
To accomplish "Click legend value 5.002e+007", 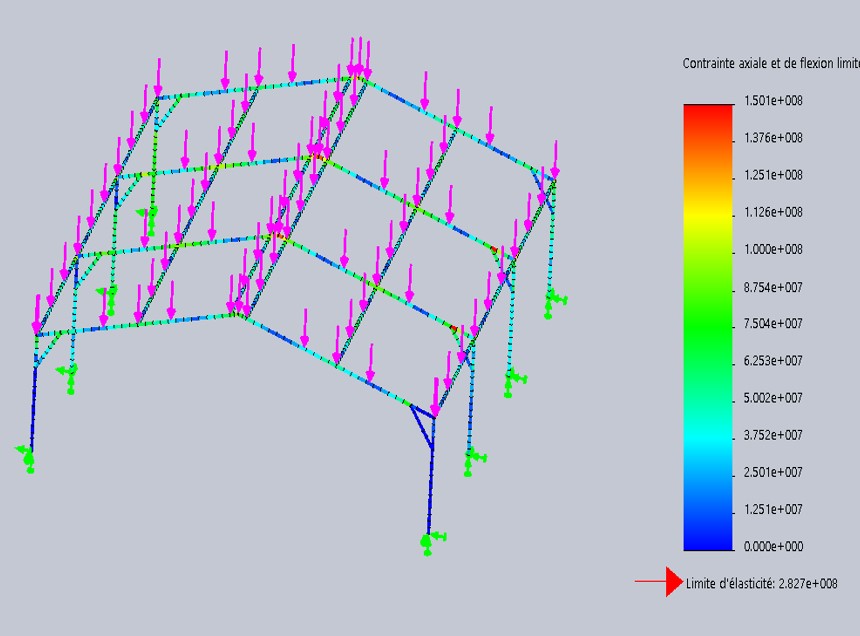I will pos(773,398).
